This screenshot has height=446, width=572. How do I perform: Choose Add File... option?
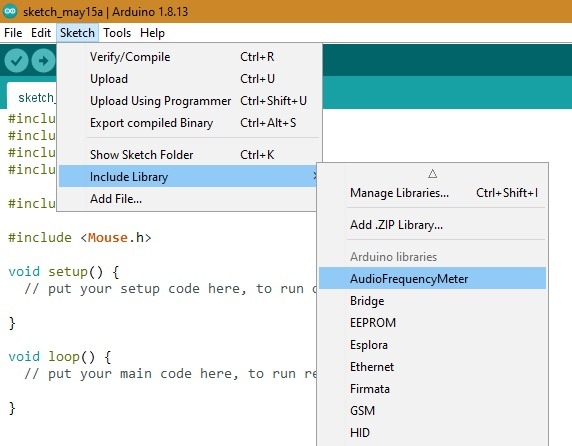tap(188, 199)
